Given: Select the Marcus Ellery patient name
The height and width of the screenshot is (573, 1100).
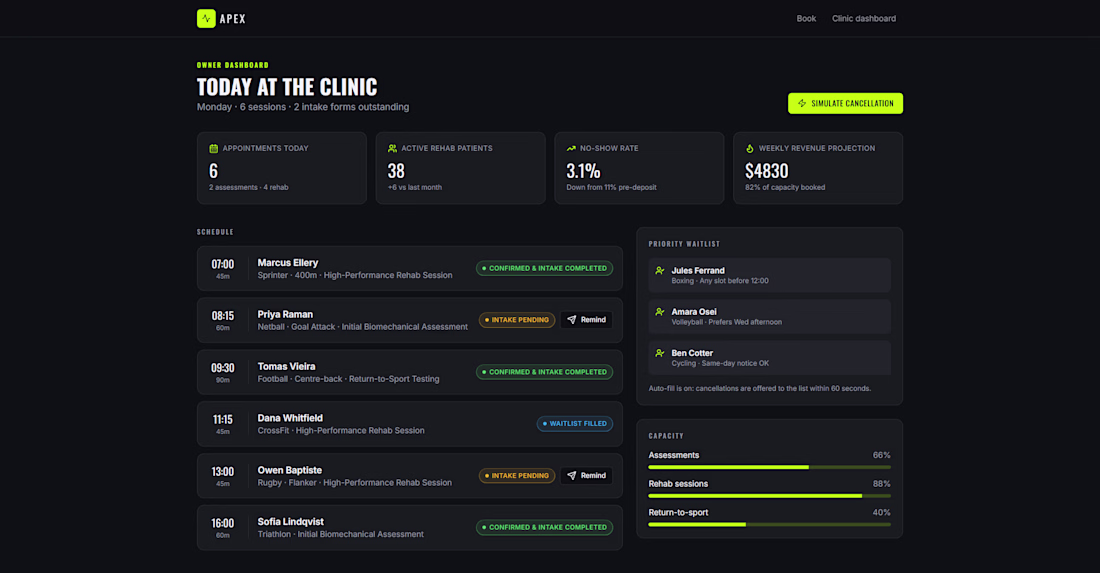Looking at the screenshot, I should pyautogui.click(x=288, y=263).
